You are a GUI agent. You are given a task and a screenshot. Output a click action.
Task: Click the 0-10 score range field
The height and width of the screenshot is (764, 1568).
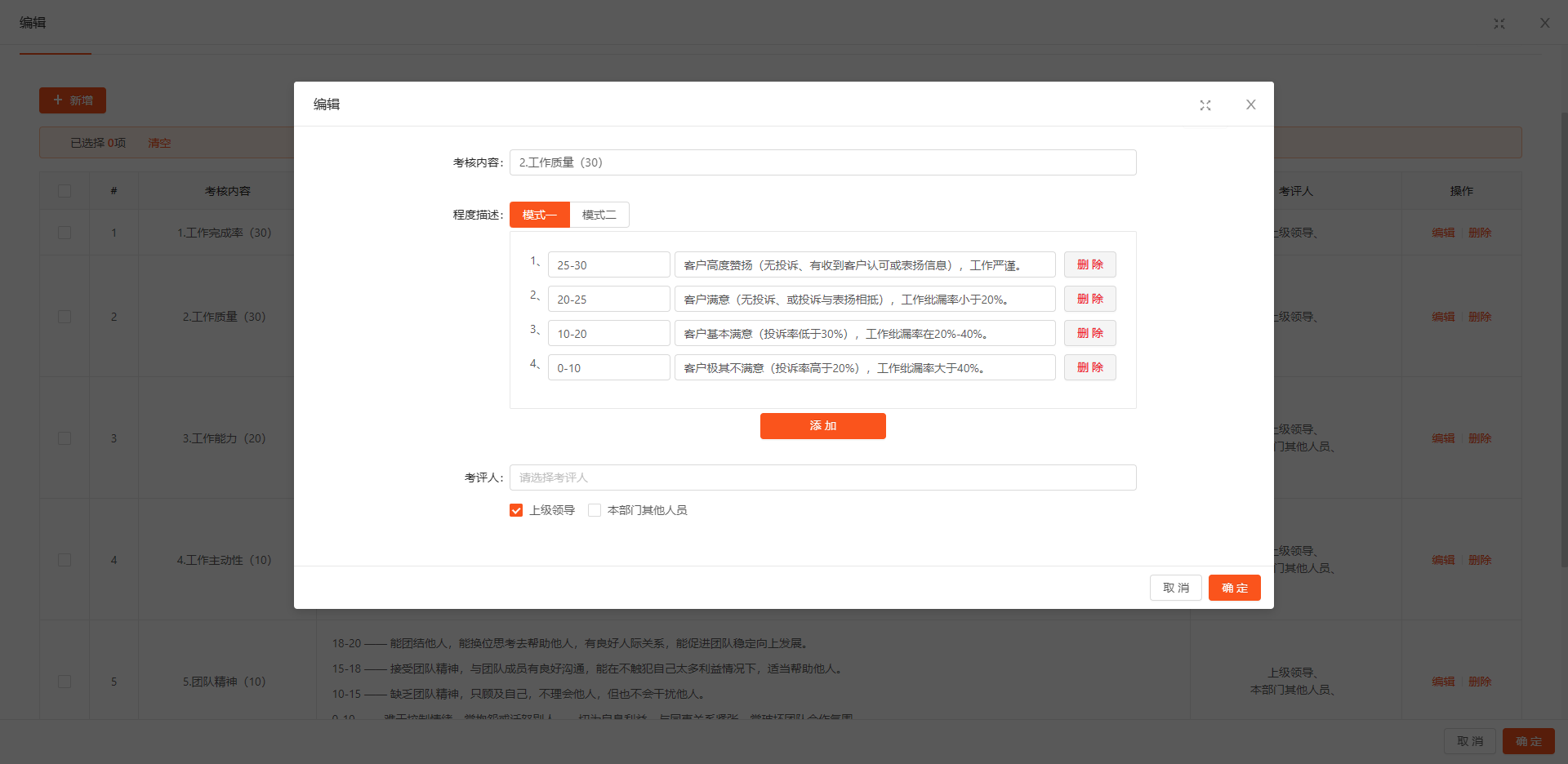pyautogui.click(x=608, y=368)
